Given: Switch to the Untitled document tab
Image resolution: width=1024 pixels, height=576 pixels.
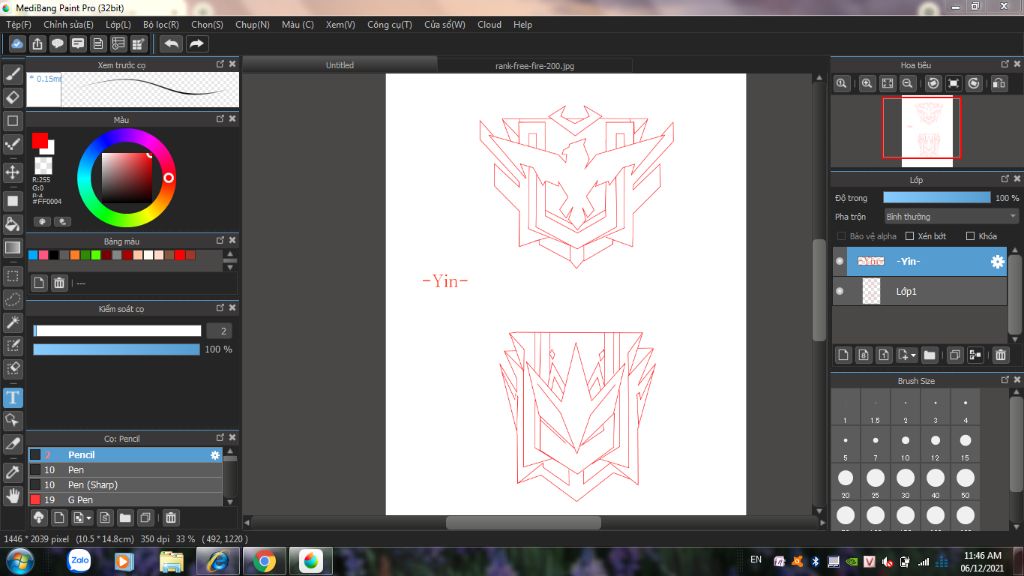Looking at the screenshot, I should (340, 65).
